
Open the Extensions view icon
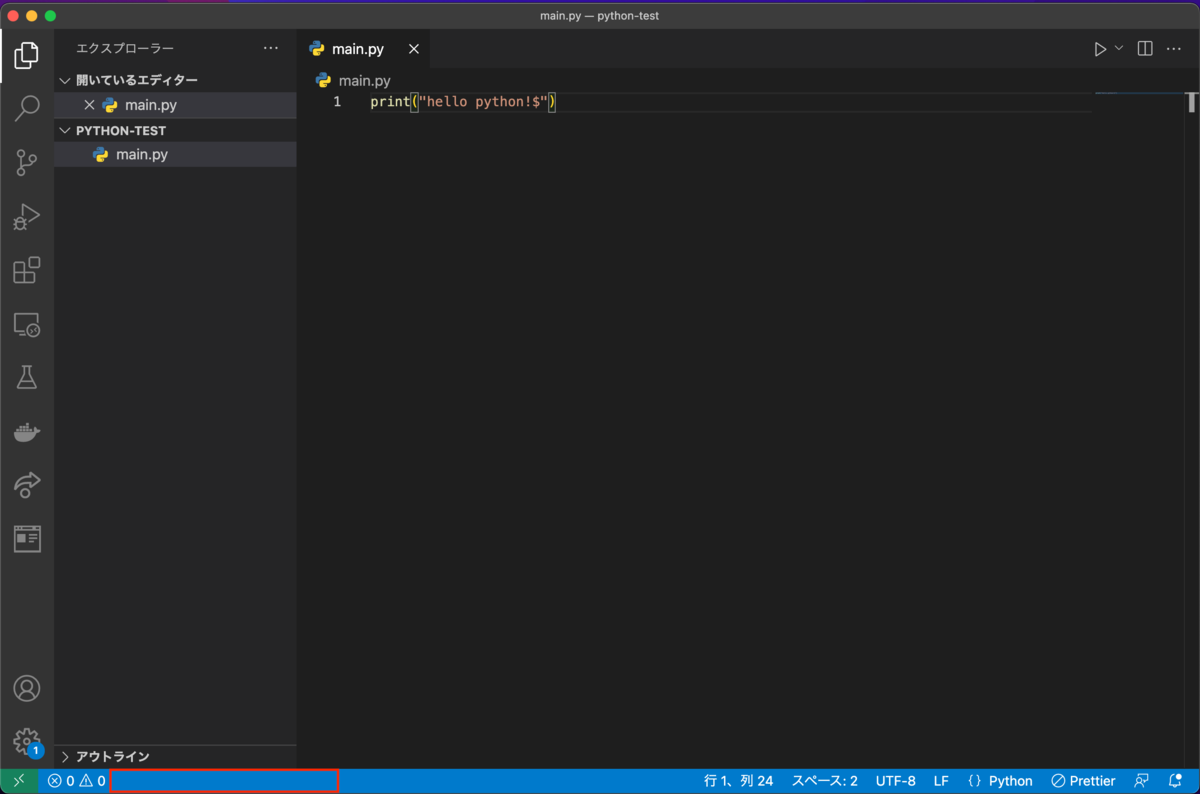coord(27,270)
